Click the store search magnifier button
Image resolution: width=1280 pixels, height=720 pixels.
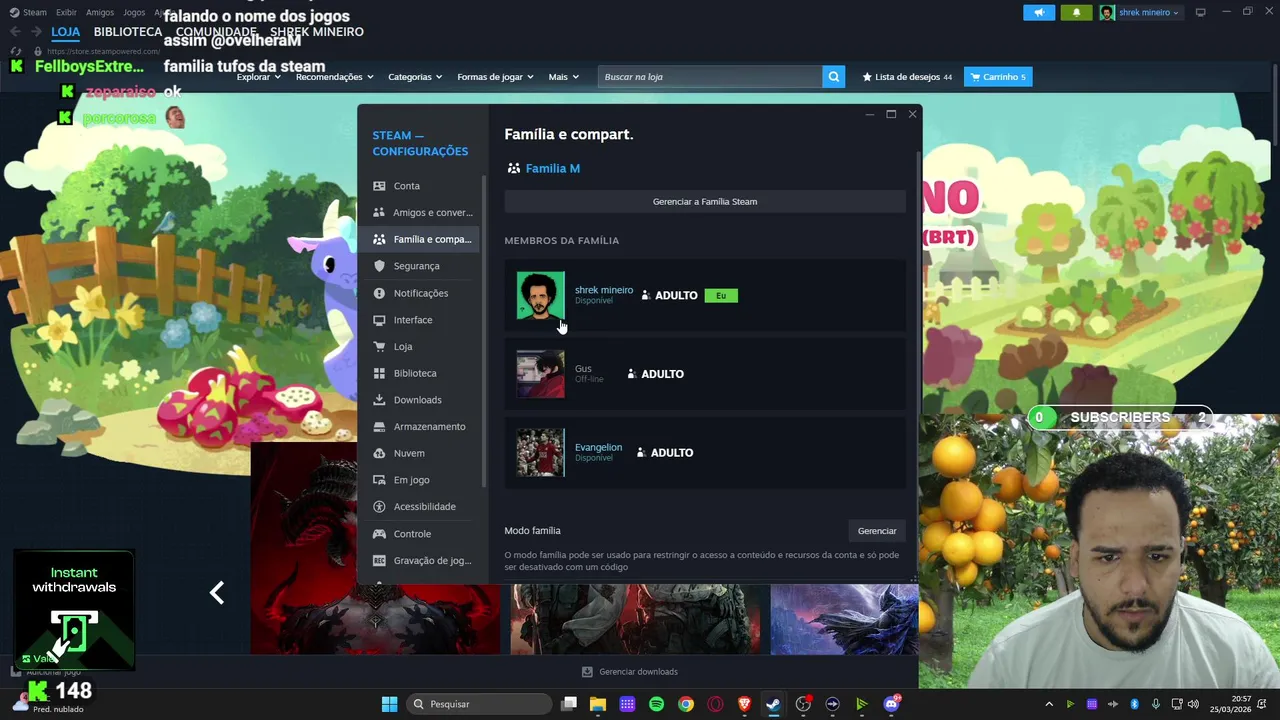(x=834, y=77)
